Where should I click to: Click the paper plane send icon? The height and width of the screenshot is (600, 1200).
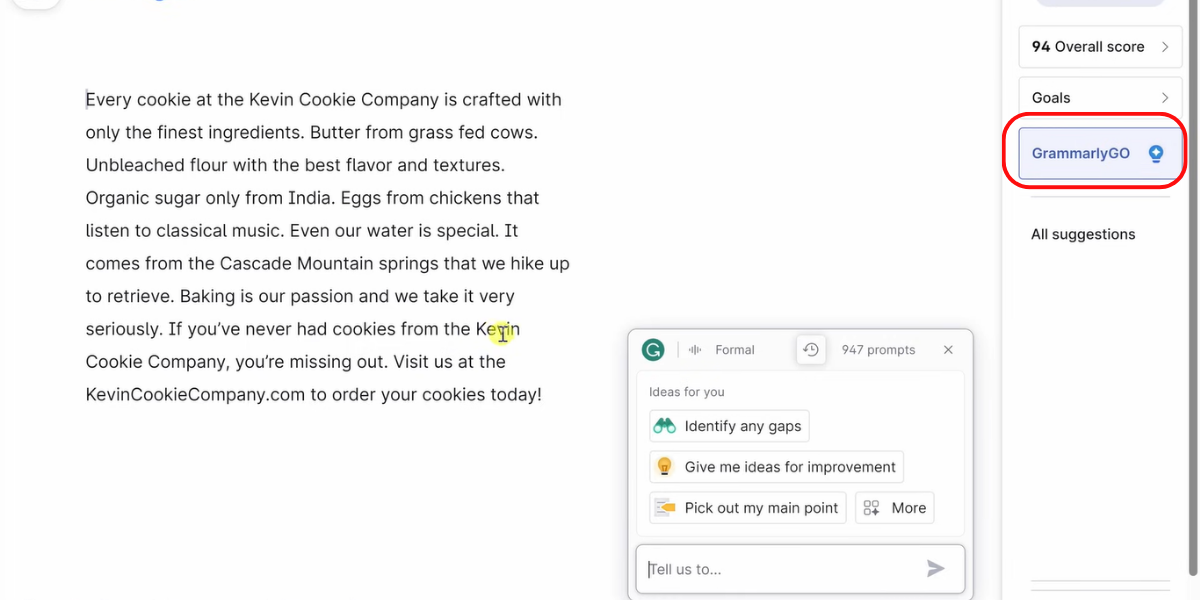(935, 569)
